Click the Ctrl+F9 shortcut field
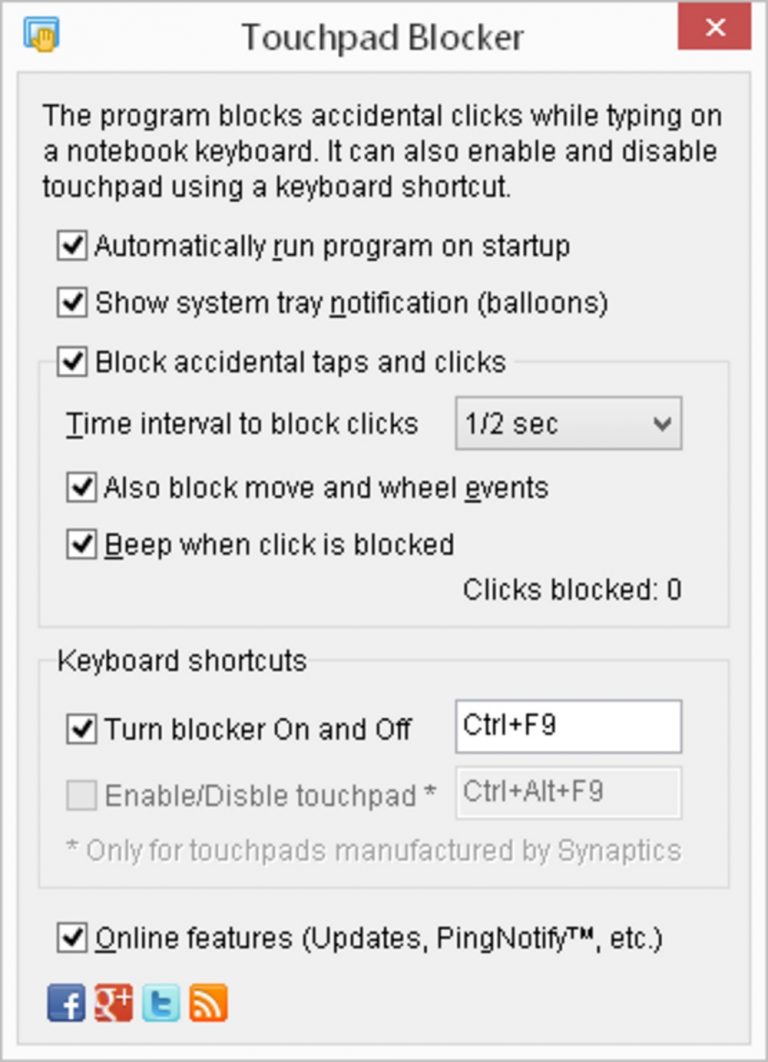768x1062 pixels. [568, 726]
